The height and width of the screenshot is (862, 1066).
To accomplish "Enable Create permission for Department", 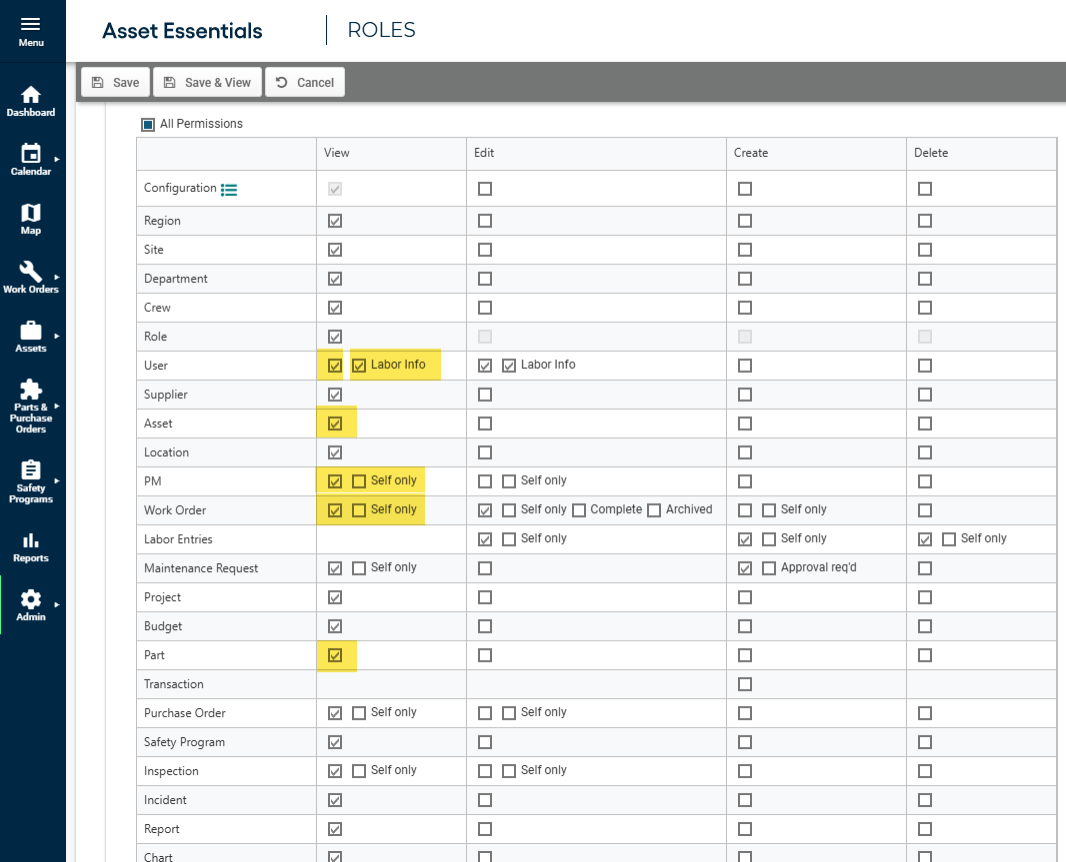I will (x=745, y=279).
